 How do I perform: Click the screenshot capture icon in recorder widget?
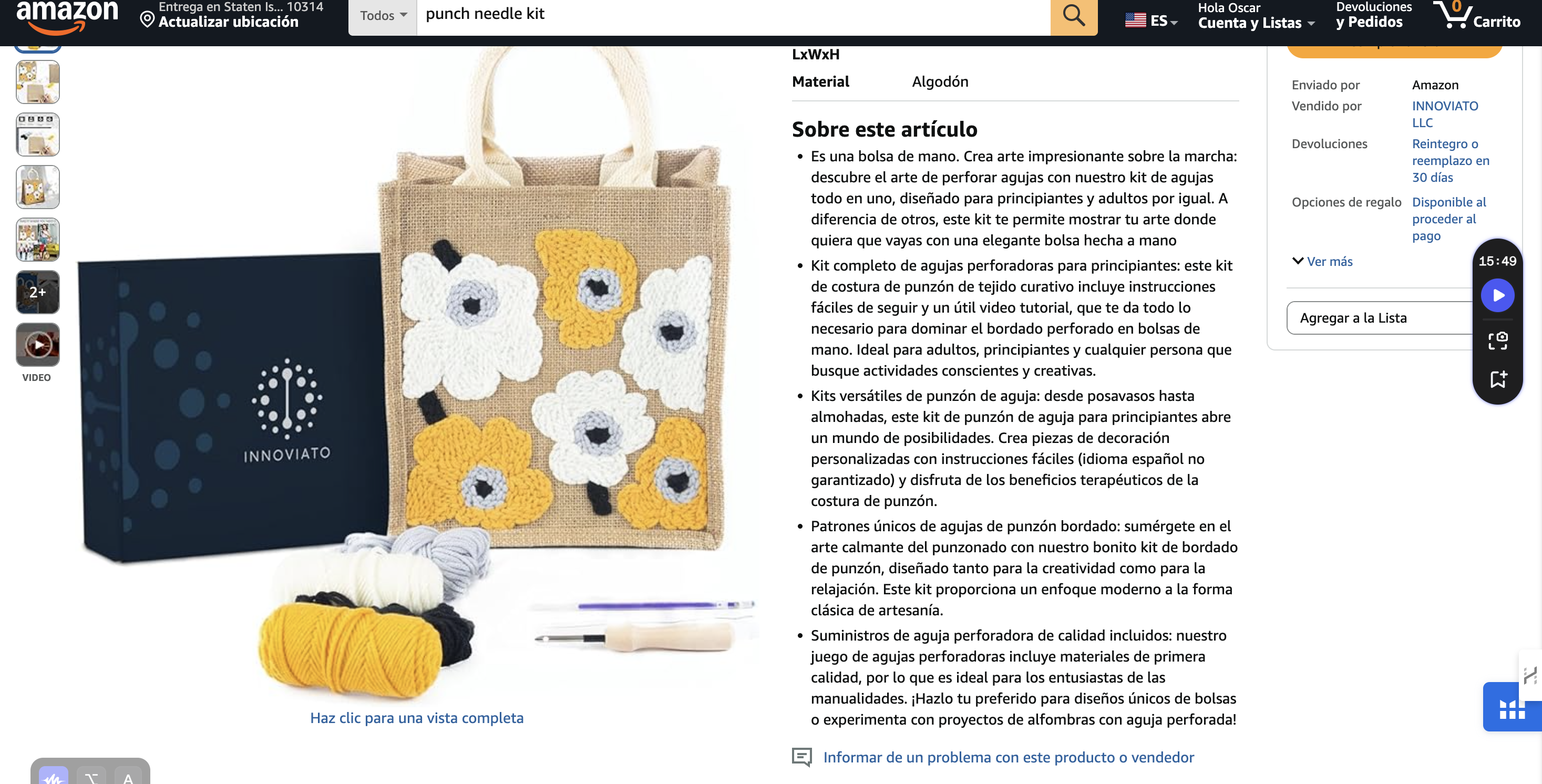pos(1498,341)
